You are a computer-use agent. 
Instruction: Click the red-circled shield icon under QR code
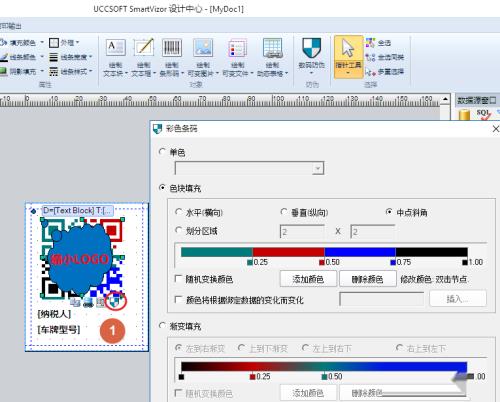pyautogui.click(x=116, y=301)
